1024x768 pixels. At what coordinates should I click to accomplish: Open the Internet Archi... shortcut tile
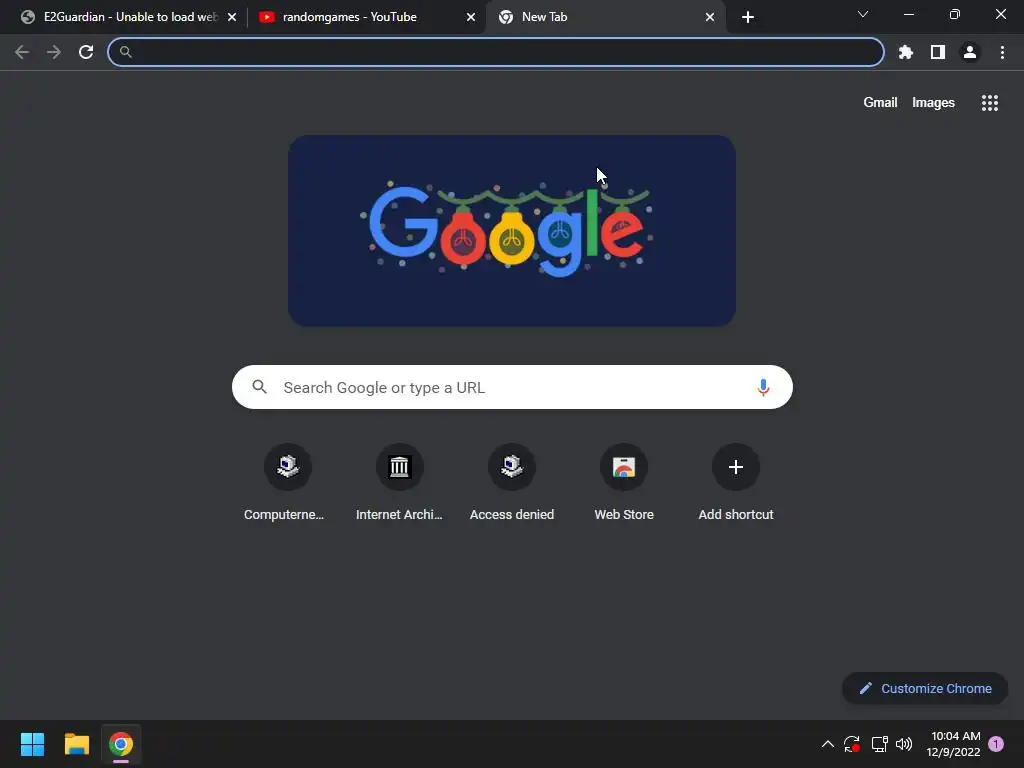pyautogui.click(x=399, y=483)
